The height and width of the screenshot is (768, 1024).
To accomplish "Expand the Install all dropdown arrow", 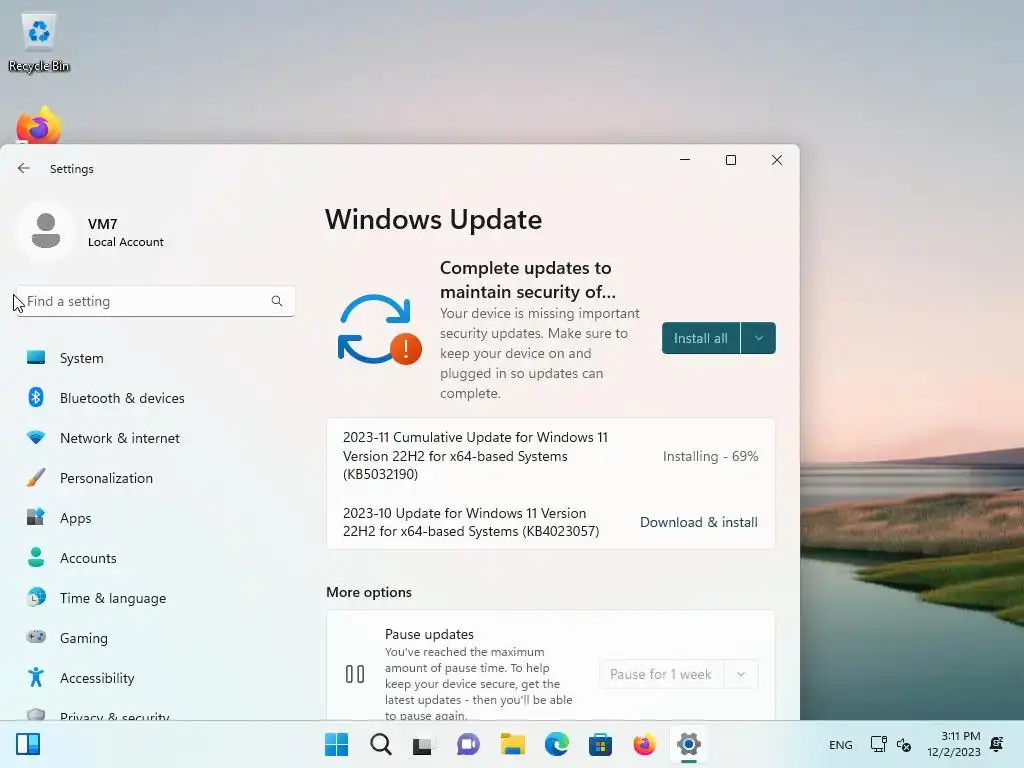I will tap(759, 338).
